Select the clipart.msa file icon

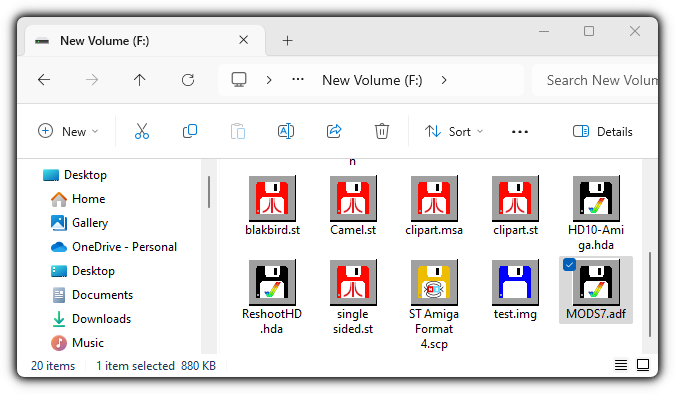click(x=434, y=198)
